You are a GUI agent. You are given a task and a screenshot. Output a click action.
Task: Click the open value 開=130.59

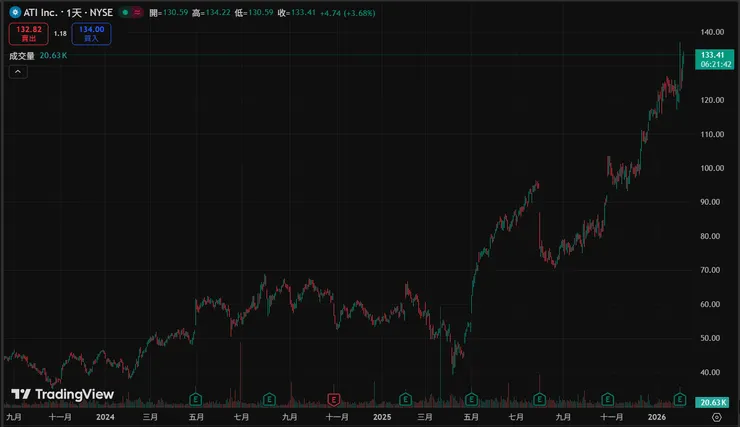(x=168, y=13)
